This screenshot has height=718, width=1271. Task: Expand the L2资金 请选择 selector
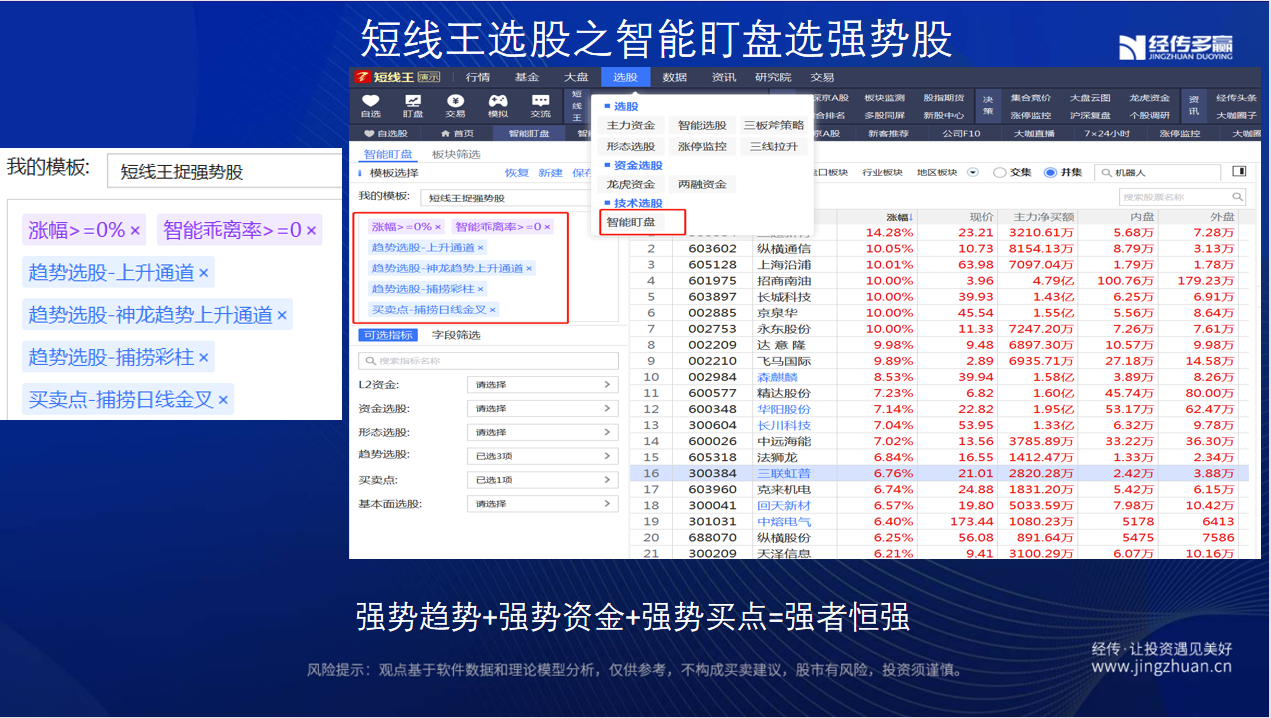[542, 384]
